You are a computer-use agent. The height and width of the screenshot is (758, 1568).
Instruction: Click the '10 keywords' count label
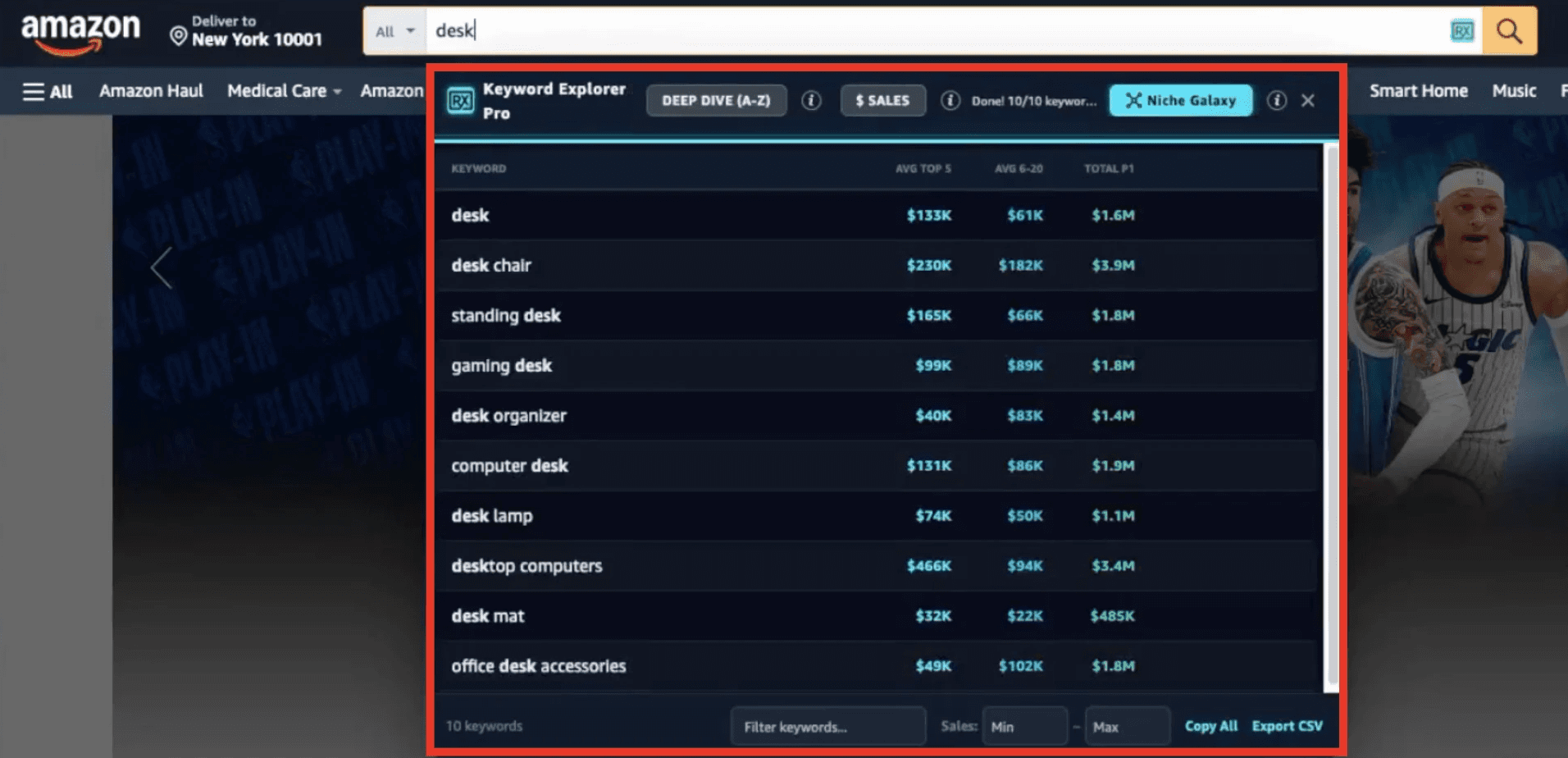[484, 726]
